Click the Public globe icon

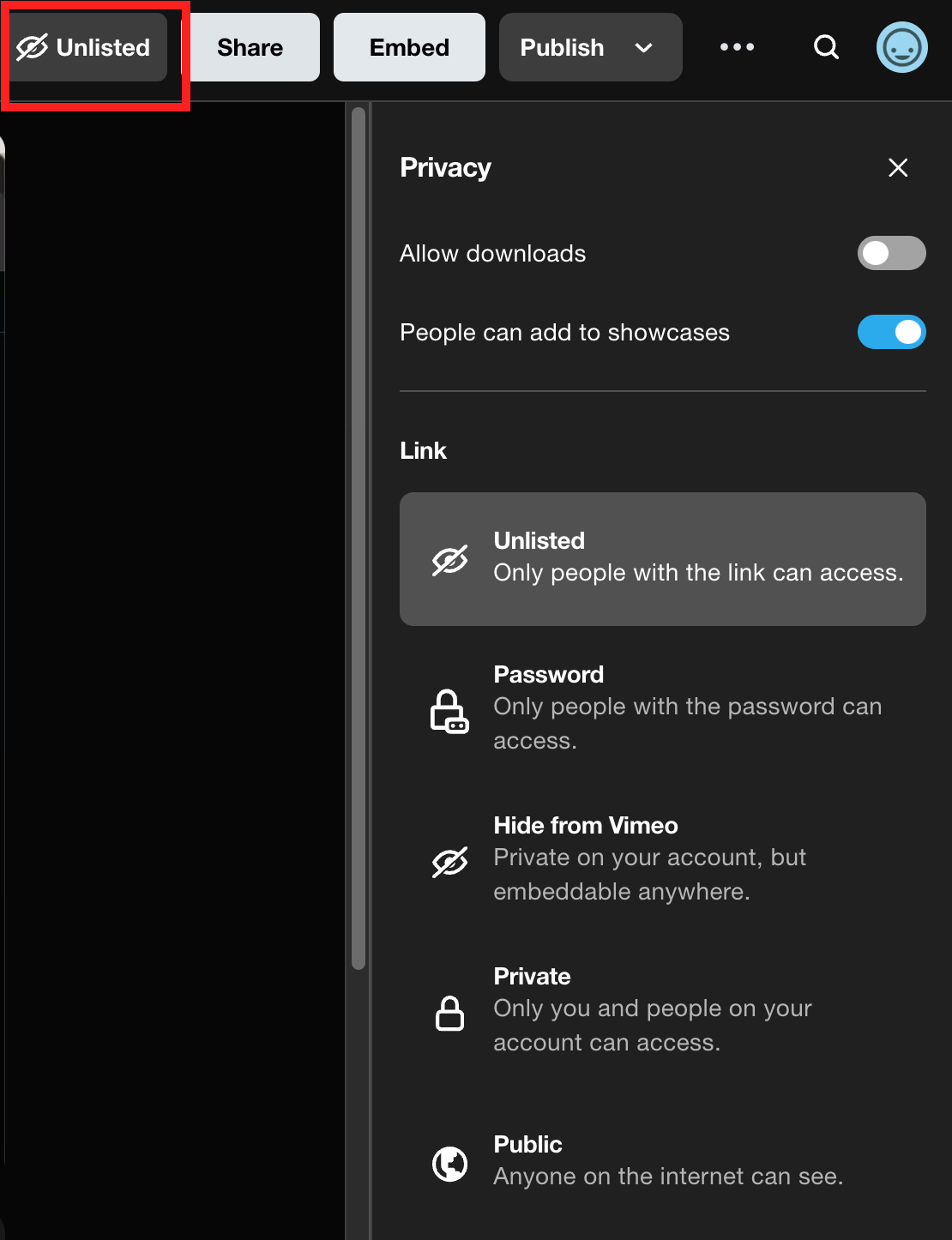click(x=449, y=1164)
